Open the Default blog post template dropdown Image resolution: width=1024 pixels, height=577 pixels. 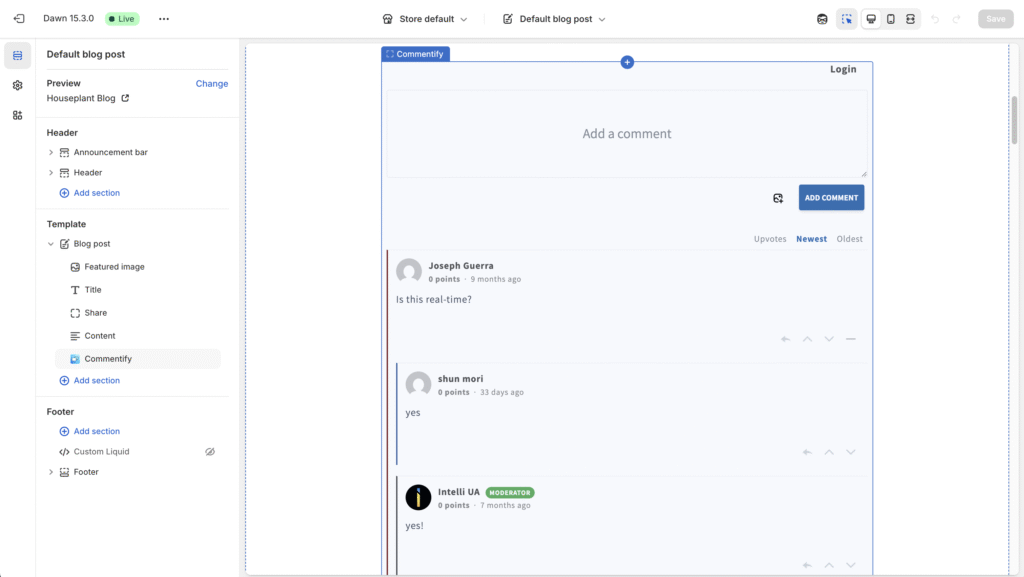[554, 19]
